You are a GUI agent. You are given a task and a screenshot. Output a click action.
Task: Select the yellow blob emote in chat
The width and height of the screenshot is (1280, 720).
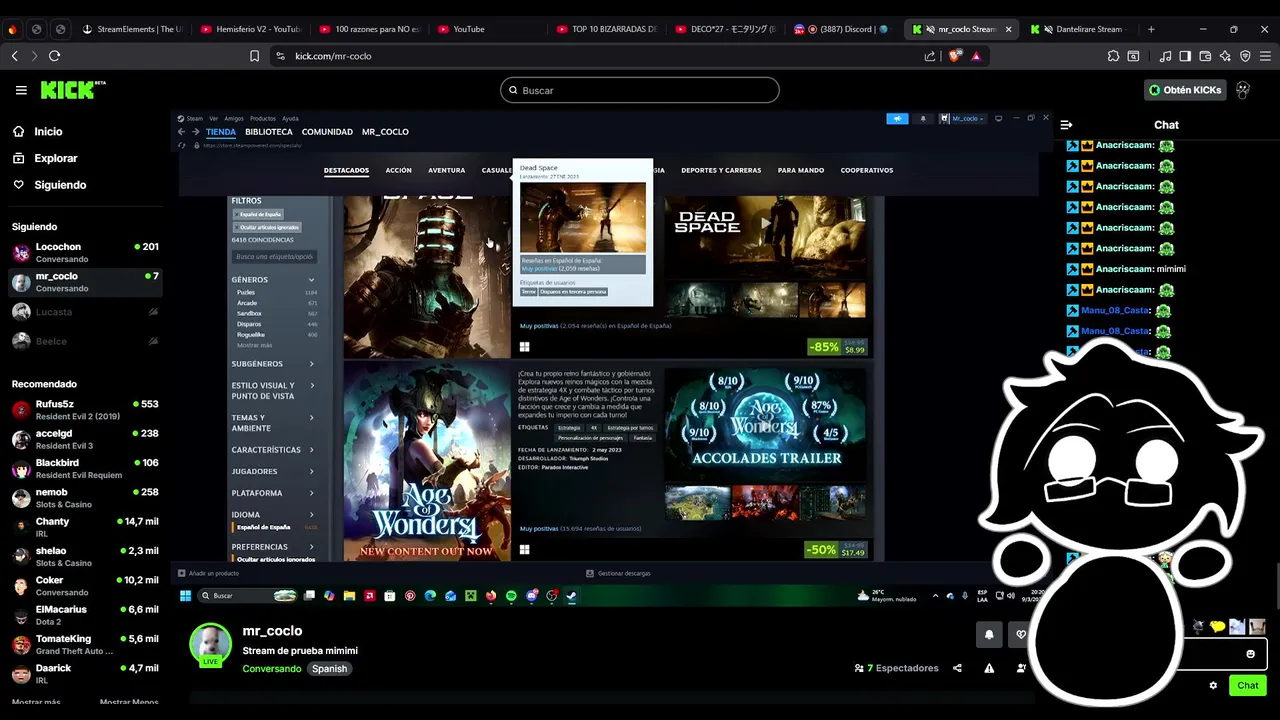point(1217,627)
